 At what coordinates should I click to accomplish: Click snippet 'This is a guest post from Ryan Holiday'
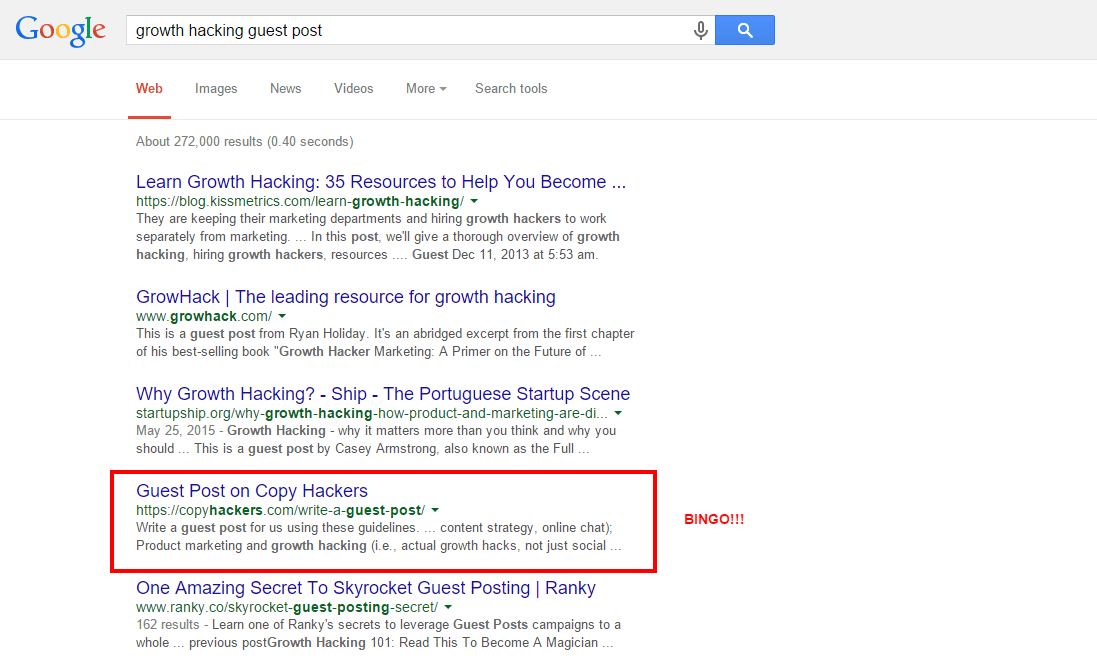click(x=385, y=343)
